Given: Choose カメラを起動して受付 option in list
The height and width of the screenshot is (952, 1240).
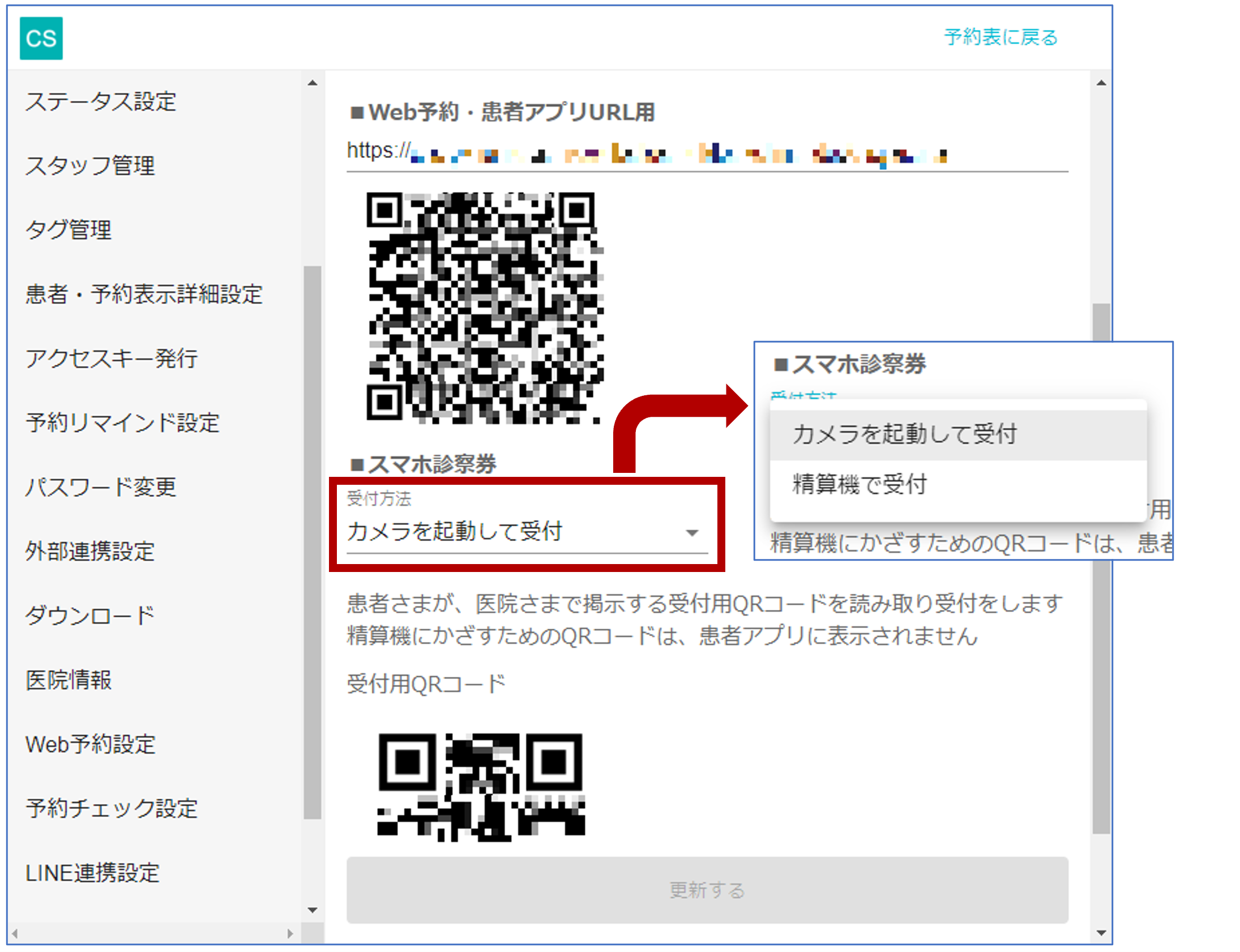Looking at the screenshot, I should click(x=904, y=434).
